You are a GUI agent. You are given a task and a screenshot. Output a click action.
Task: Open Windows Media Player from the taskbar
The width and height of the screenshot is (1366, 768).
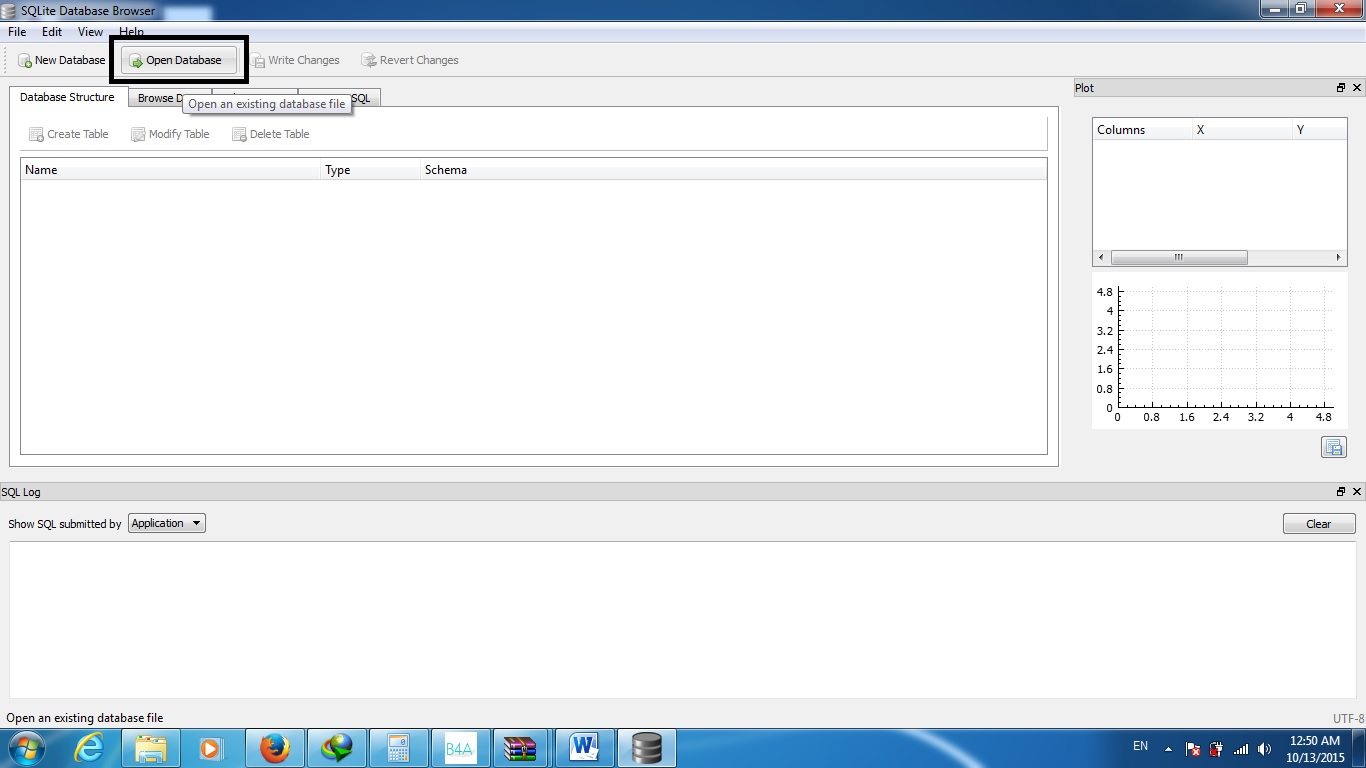click(x=211, y=748)
